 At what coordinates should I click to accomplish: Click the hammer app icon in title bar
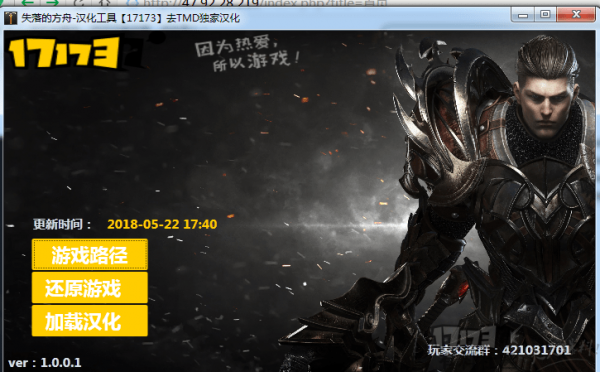pyautogui.click(x=11, y=18)
